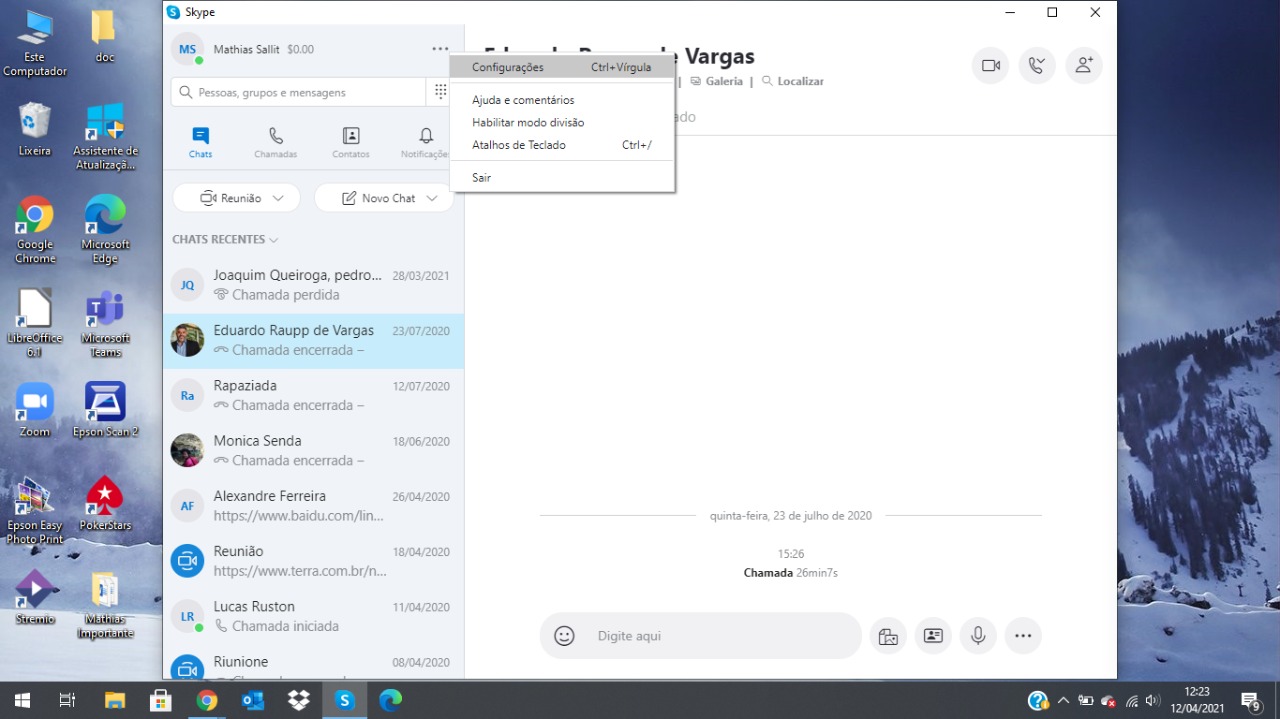Share a contact card from the message bar
Viewport: 1280px width, 719px height.
pyautogui.click(x=933, y=635)
